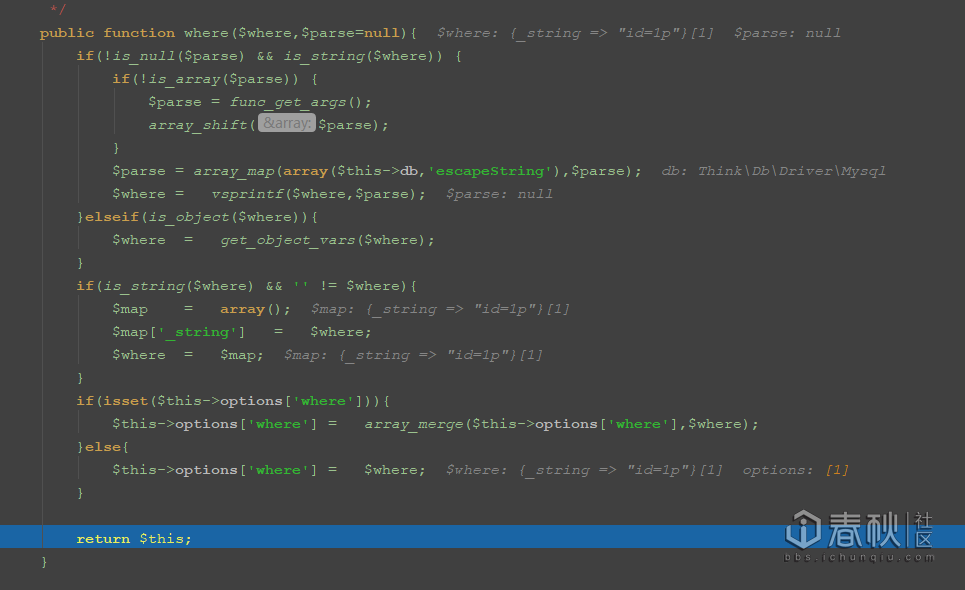965x590 pixels.
Task: Click the '&array:' parameter hint badge
Action: (x=287, y=123)
